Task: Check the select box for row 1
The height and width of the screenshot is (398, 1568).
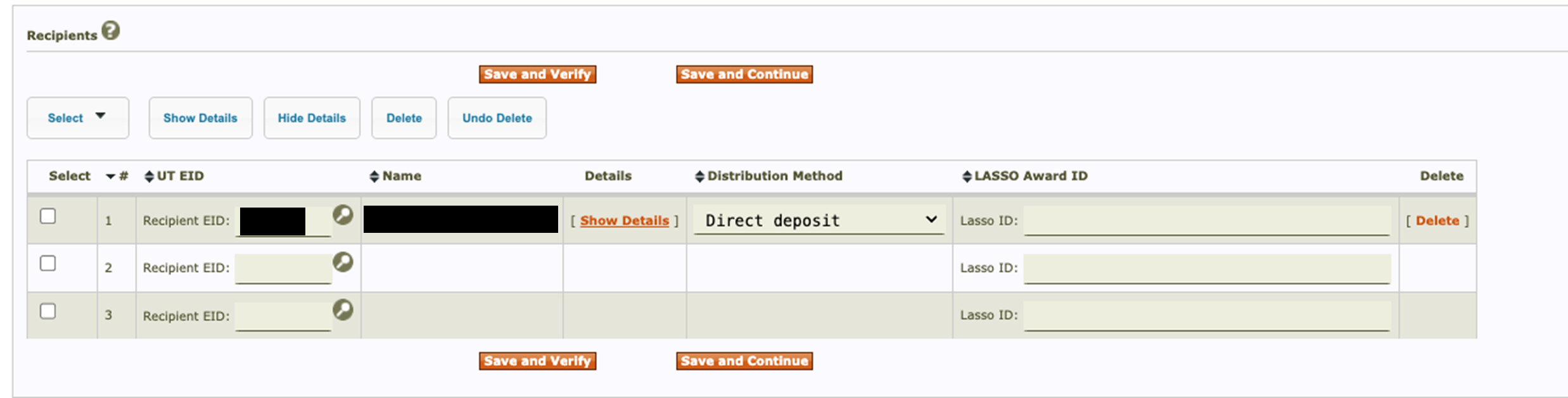Action: (x=48, y=216)
